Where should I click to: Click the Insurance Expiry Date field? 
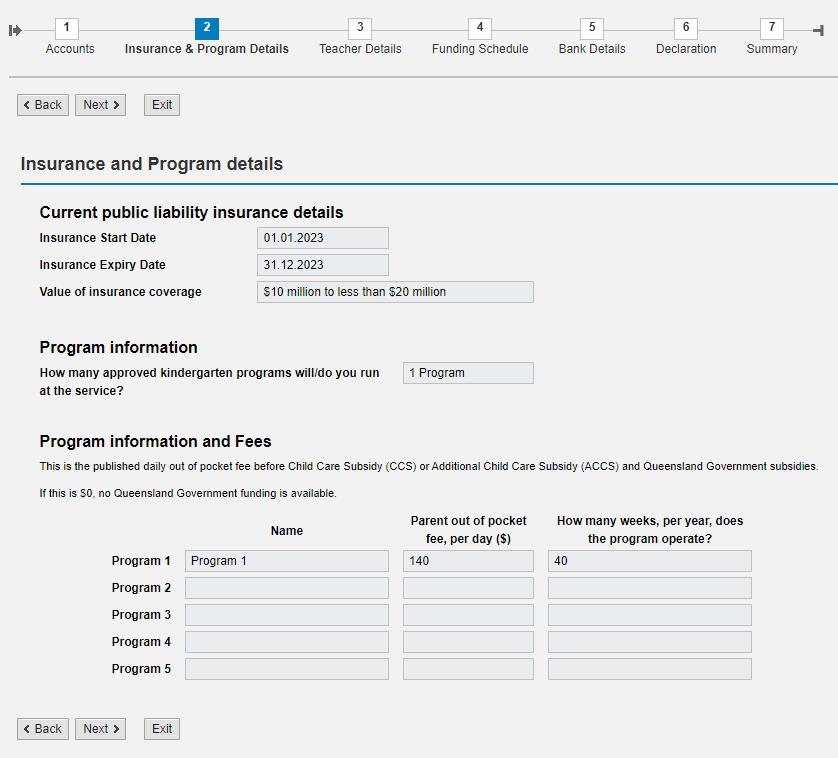point(322,265)
